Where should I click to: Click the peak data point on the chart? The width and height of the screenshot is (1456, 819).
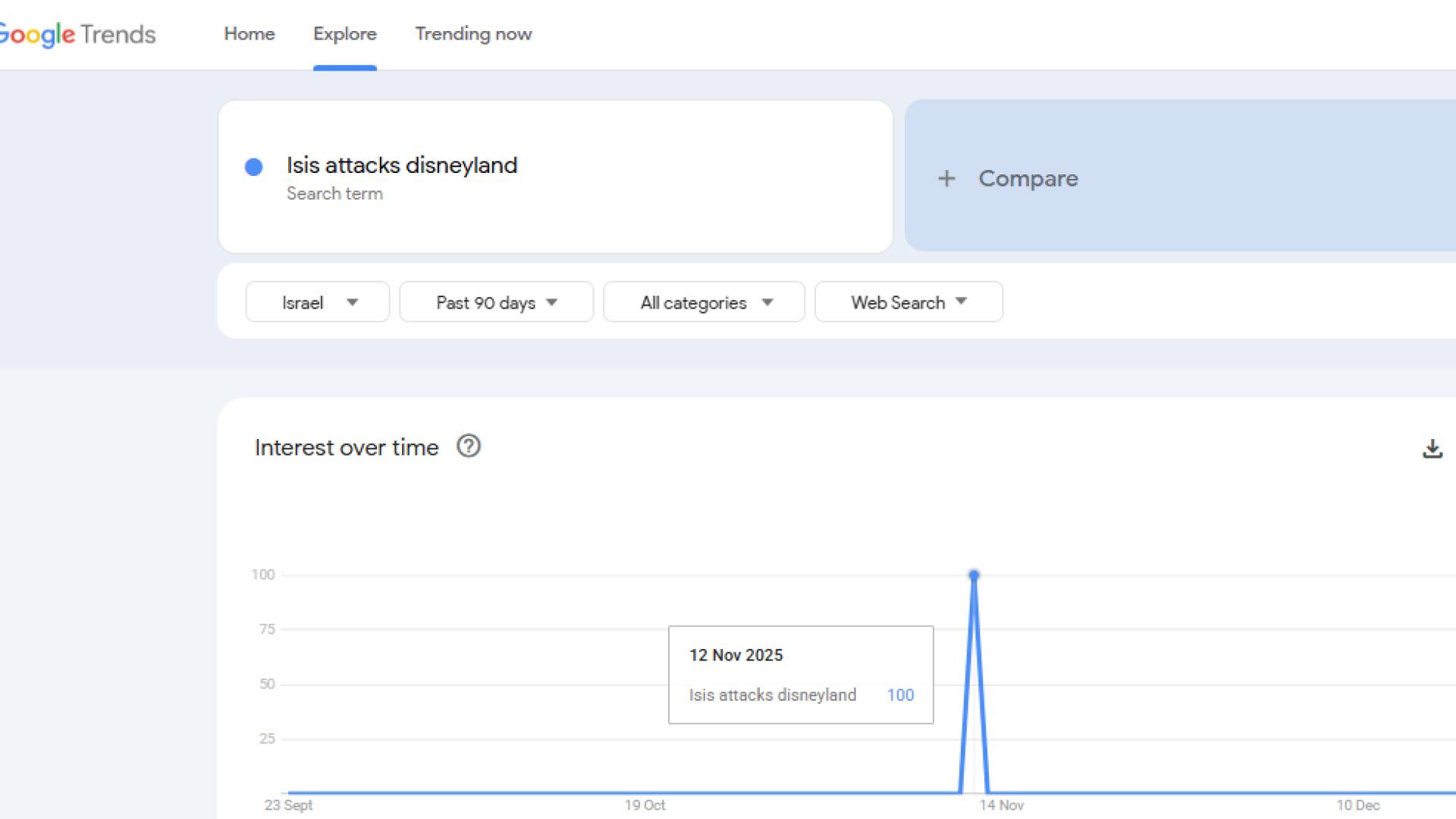[974, 576]
